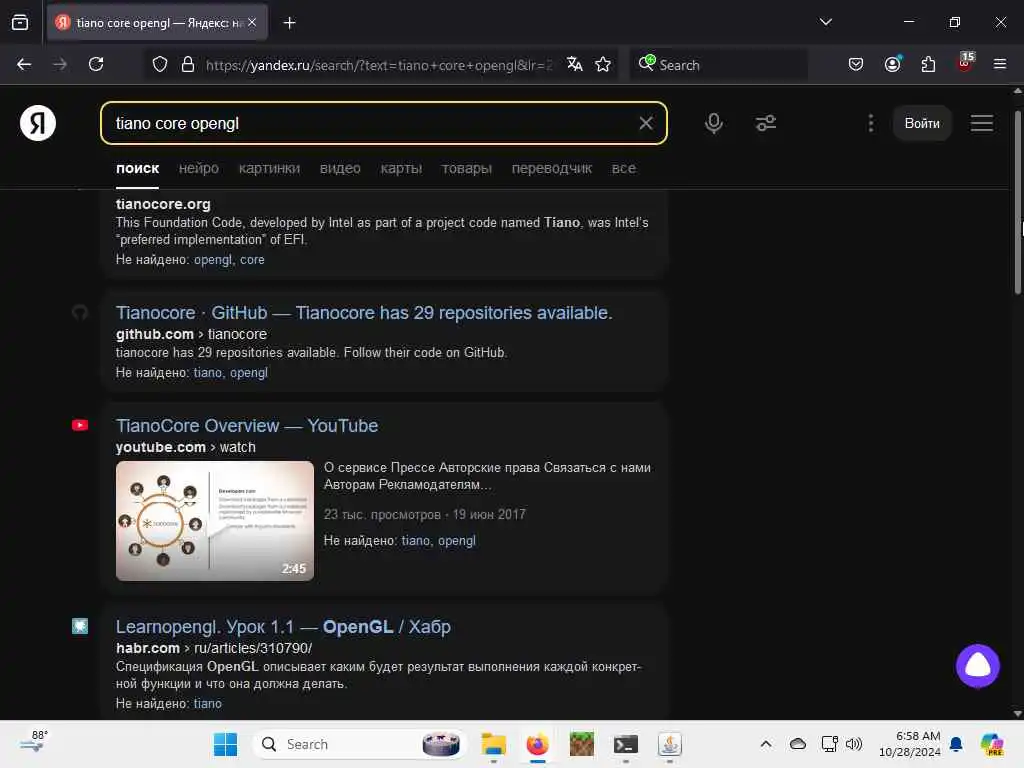
Task: Open the Extensions puzzle icon
Action: 928,65
